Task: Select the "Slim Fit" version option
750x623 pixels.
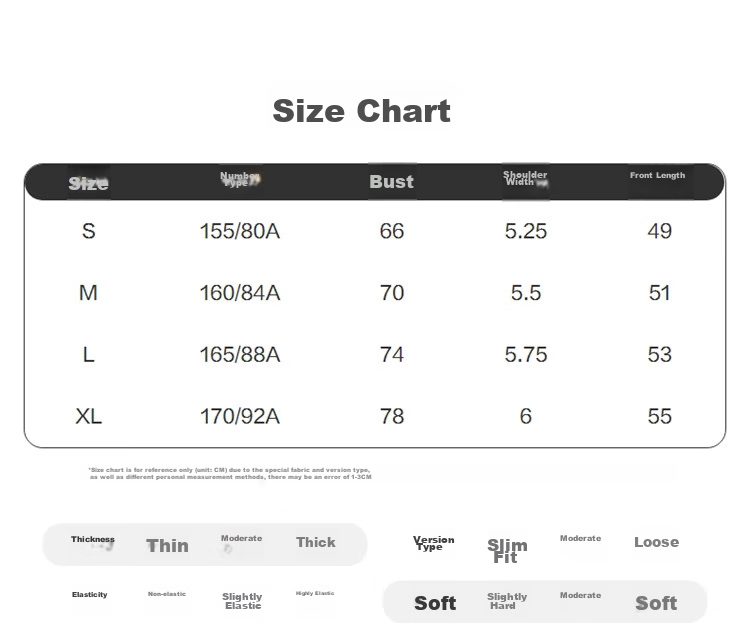Action: coord(507,551)
